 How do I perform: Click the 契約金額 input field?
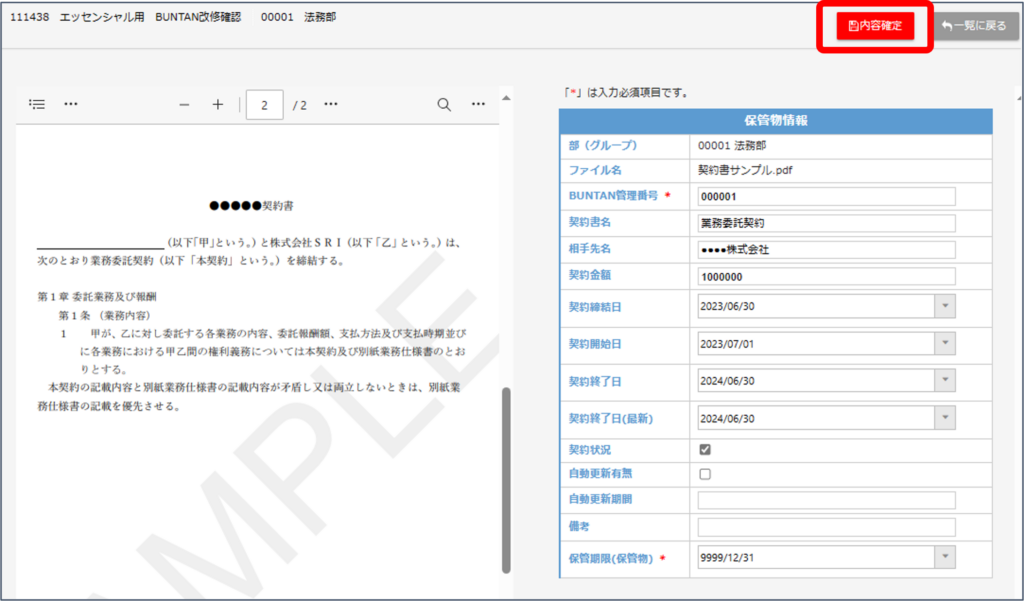826,276
